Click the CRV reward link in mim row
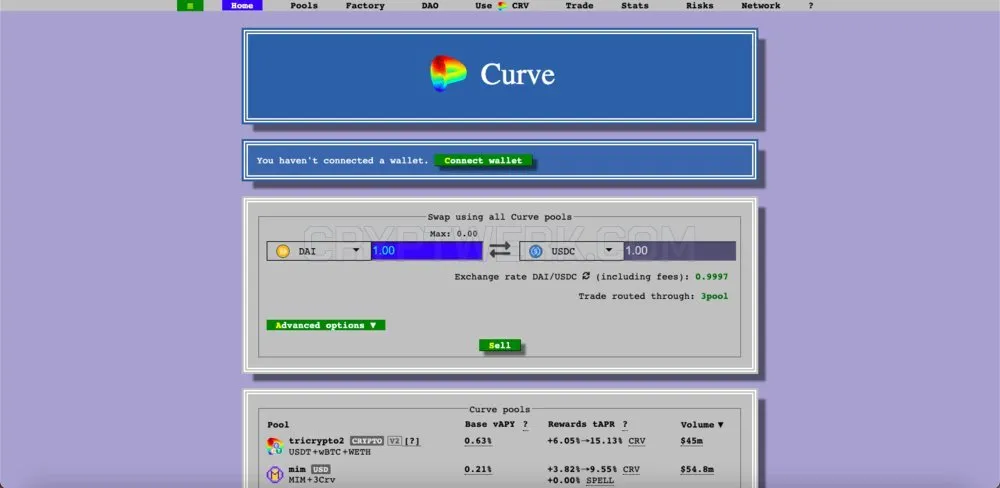 coord(631,469)
